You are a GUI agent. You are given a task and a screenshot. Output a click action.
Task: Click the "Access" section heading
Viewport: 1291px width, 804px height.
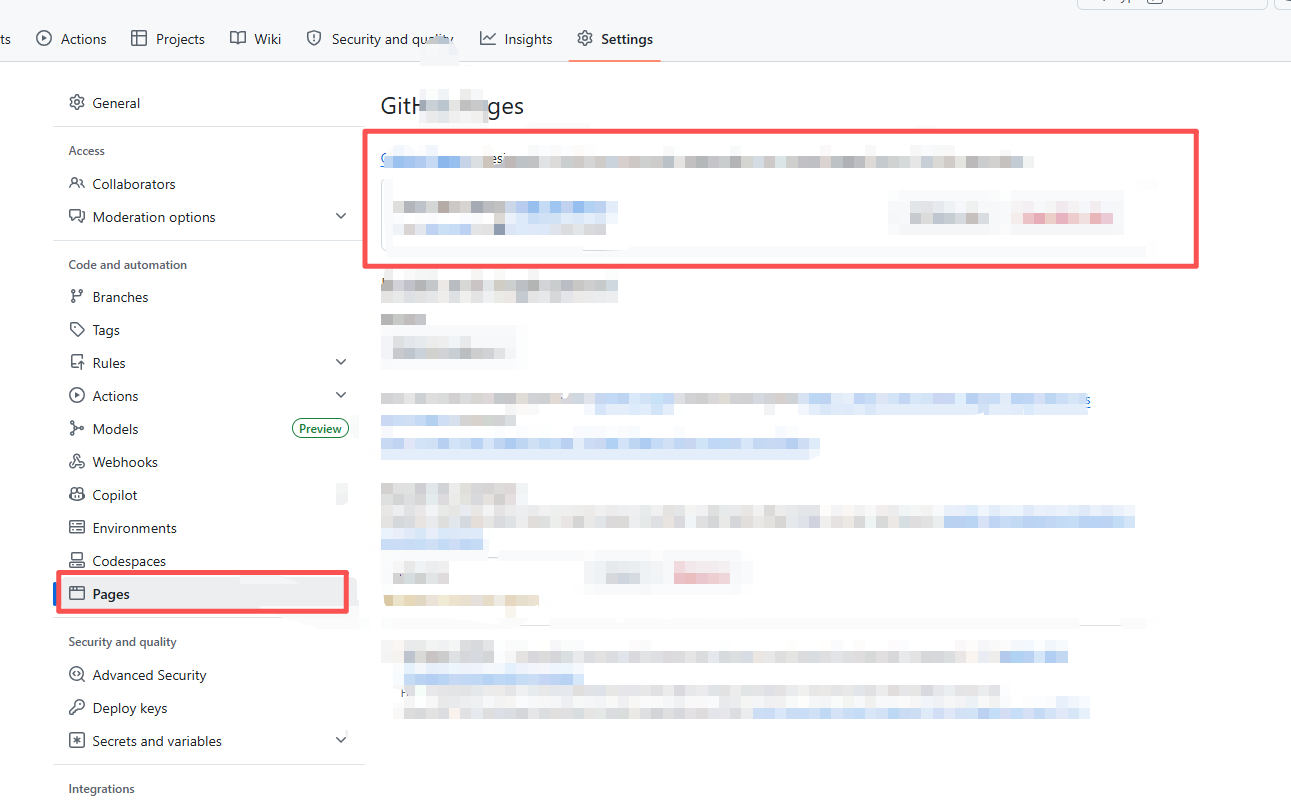click(86, 151)
